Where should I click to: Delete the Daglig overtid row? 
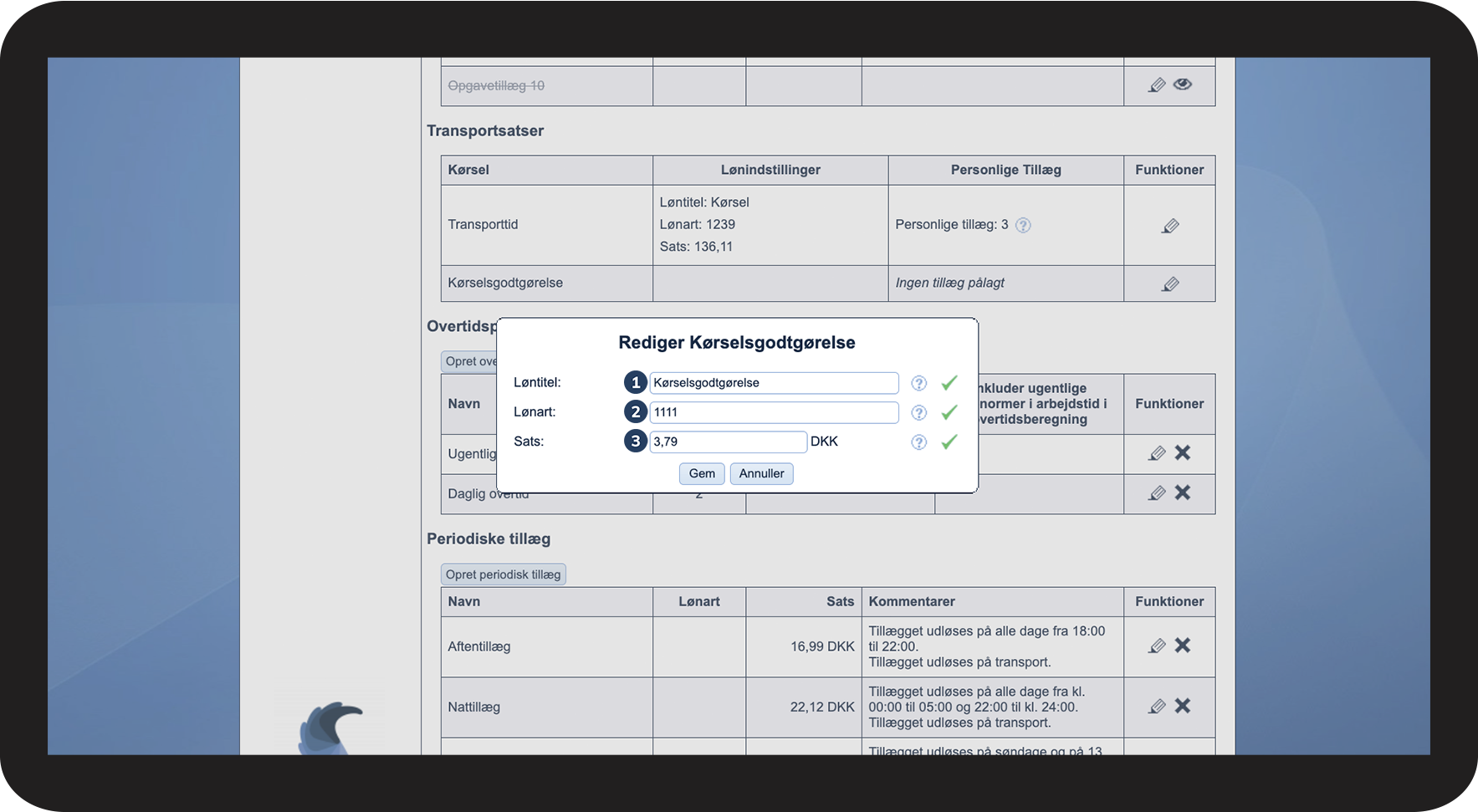[x=1182, y=493]
